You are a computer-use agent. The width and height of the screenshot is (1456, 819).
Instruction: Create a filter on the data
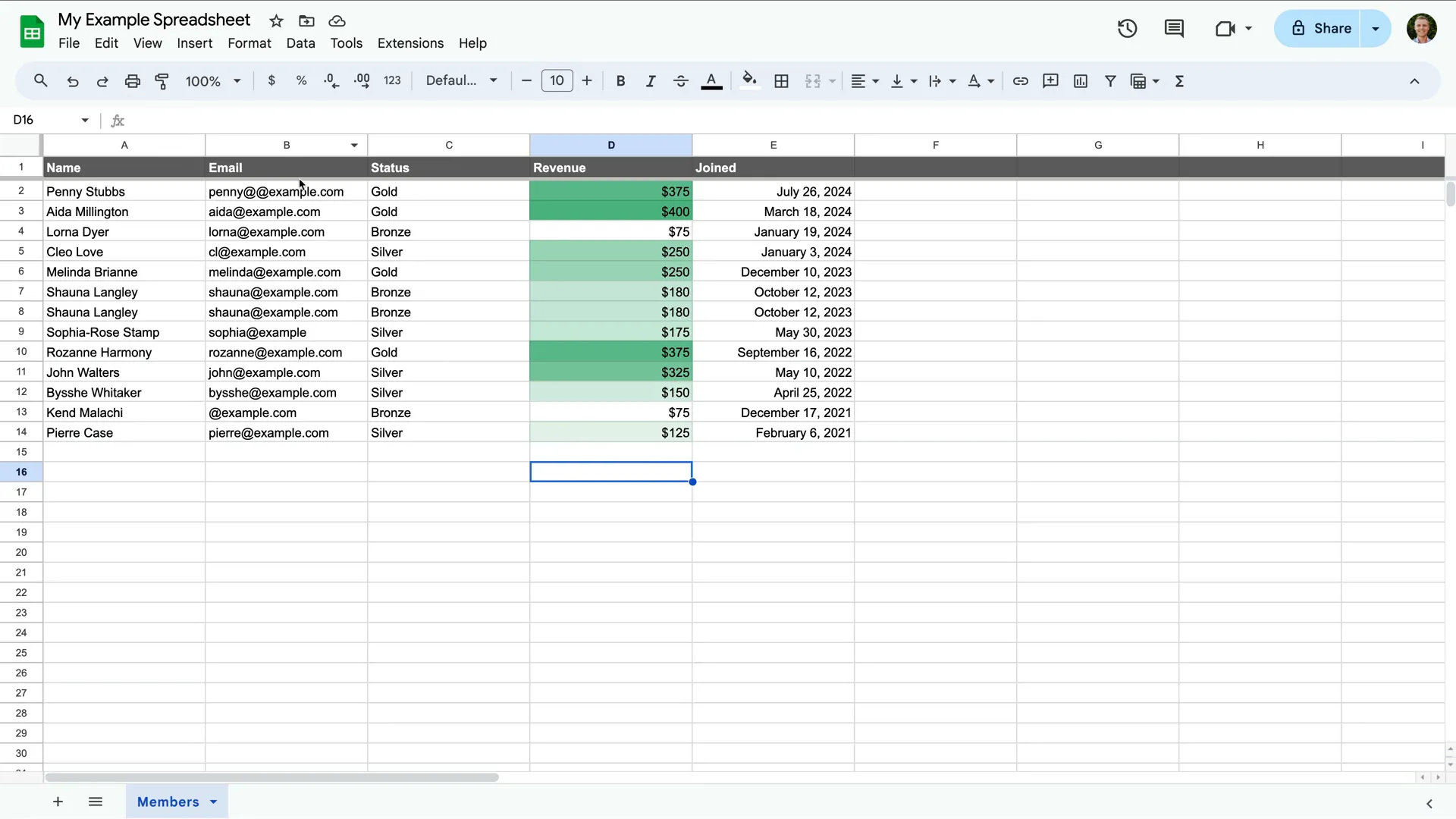click(1110, 80)
